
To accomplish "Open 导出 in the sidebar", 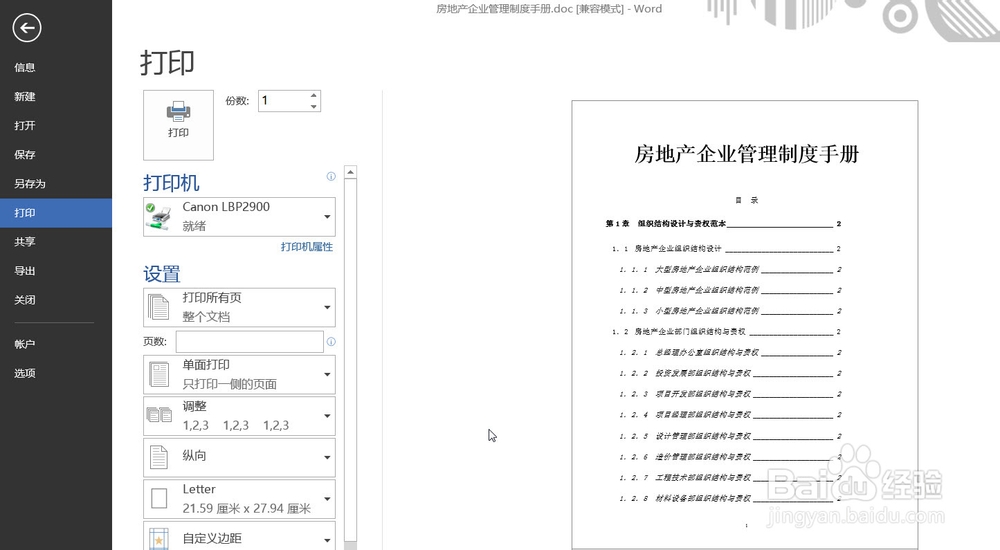I will pos(56,271).
